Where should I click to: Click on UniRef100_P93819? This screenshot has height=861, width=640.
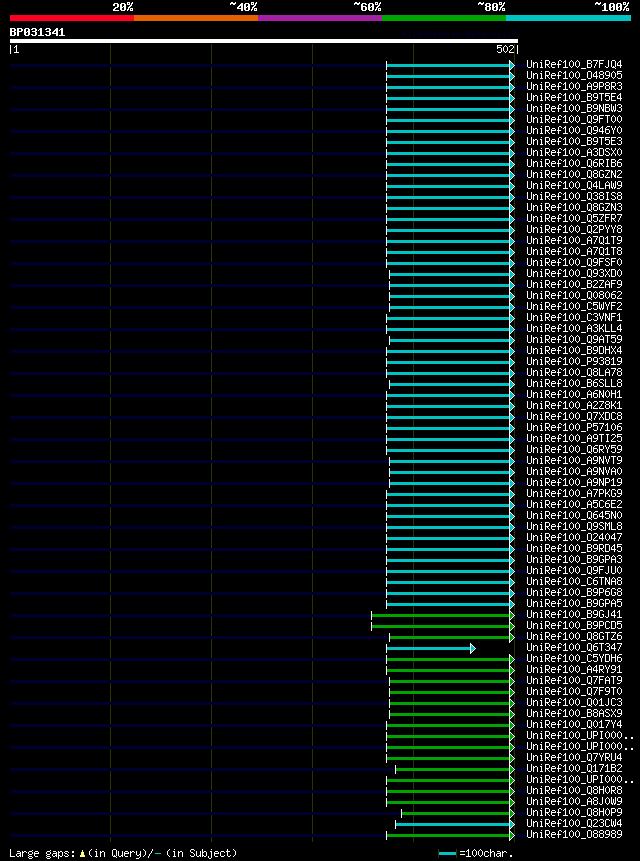click(574, 361)
